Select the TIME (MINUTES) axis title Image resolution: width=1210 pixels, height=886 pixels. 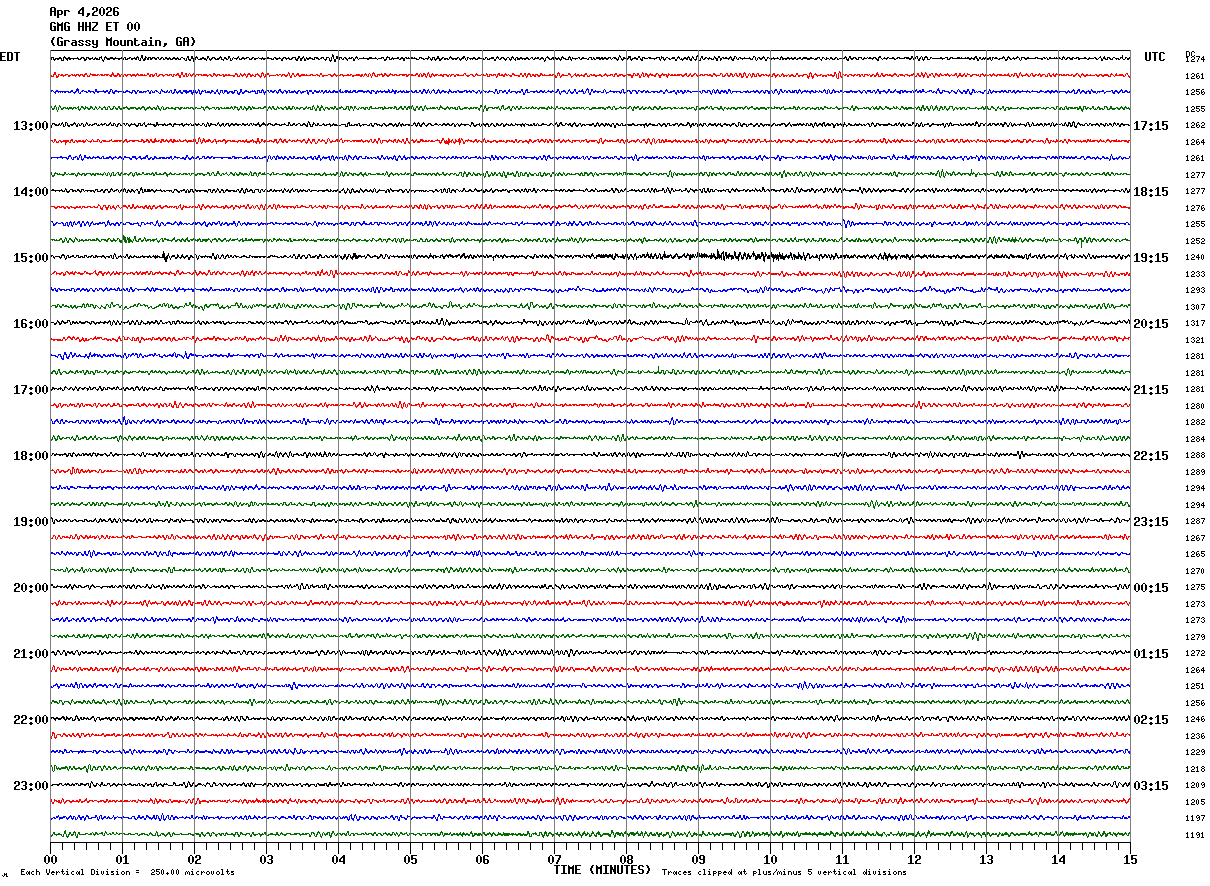click(602, 870)
